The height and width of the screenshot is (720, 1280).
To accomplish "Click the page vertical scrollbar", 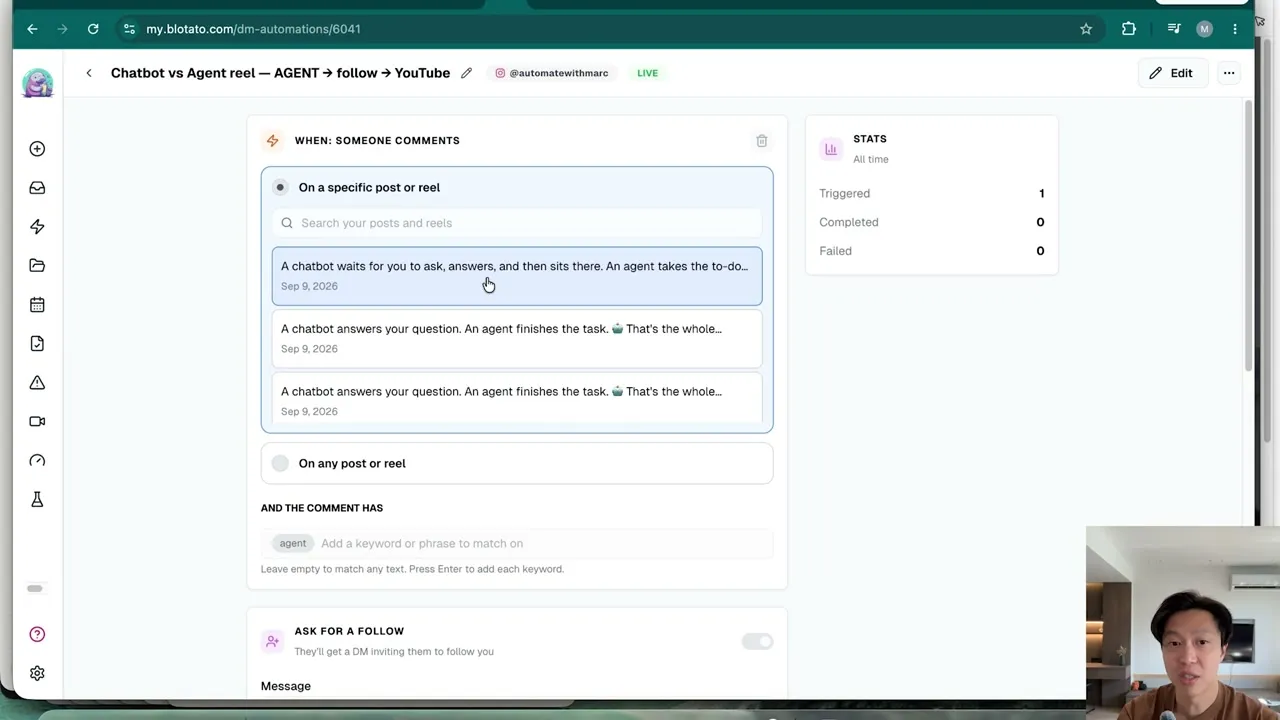I will coord(1248,235).
